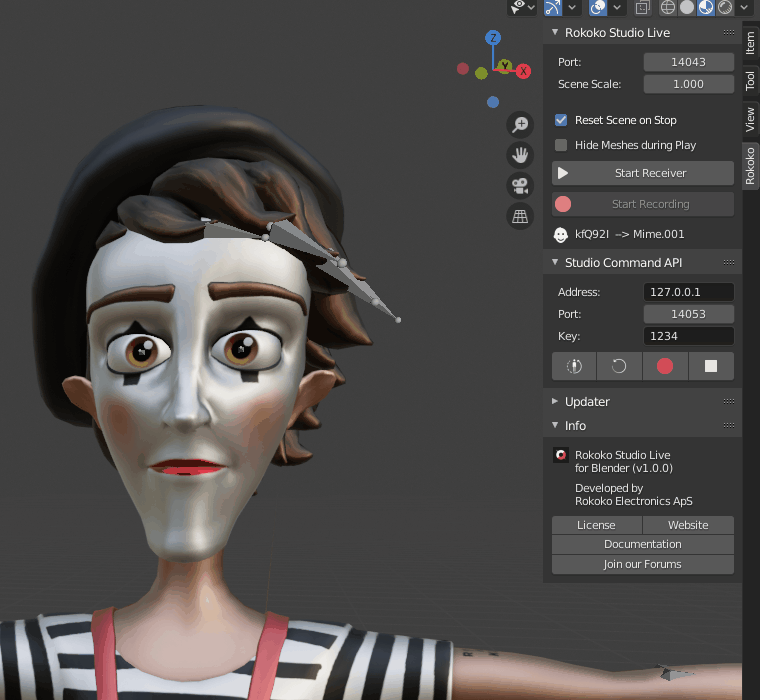Viewport: 760px width, 700px height.
Task: Click the negative Z axis blue dot
Action: [493, 102]
